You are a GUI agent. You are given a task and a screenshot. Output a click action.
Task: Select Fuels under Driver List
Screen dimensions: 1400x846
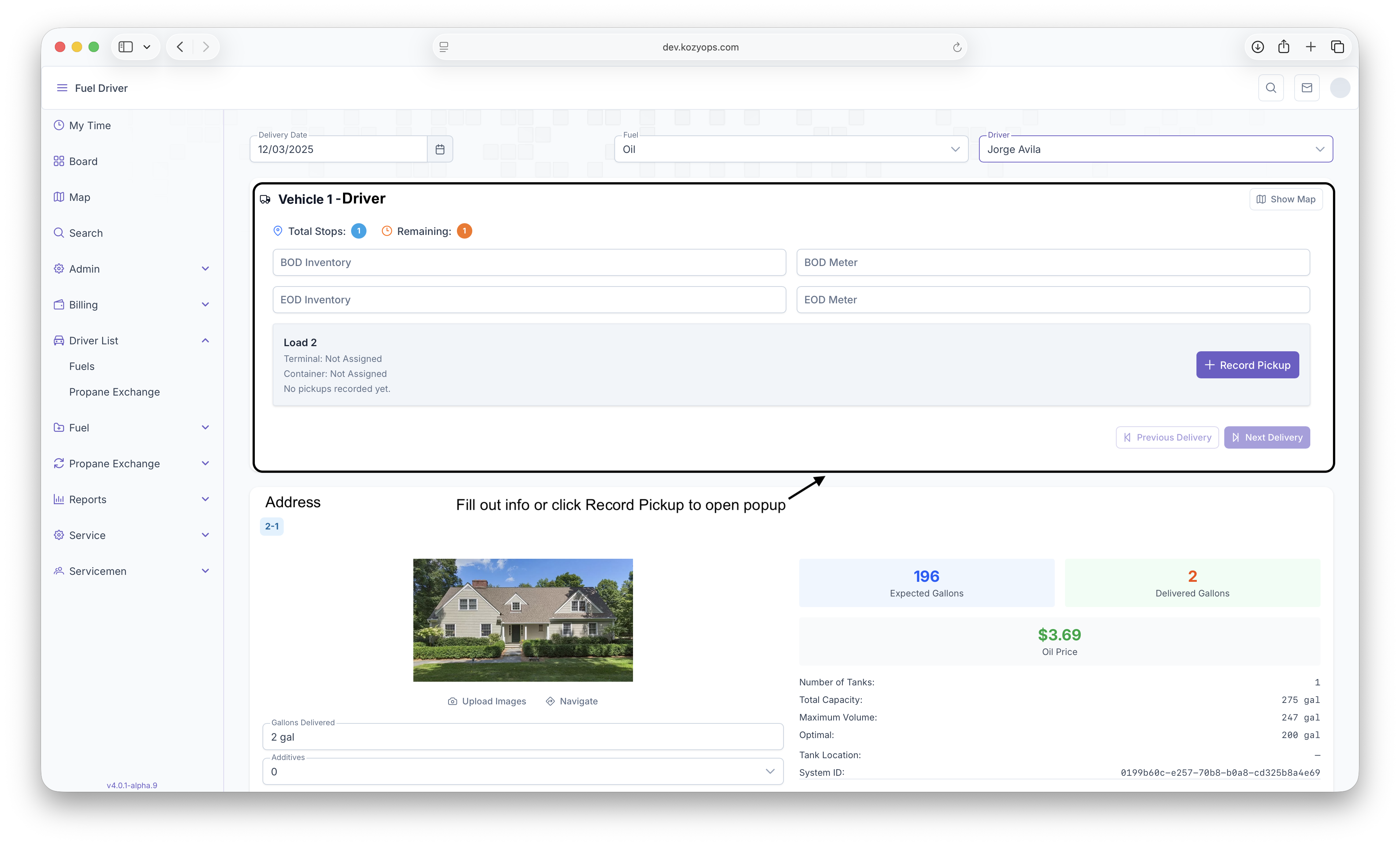(x=82, y=366)
